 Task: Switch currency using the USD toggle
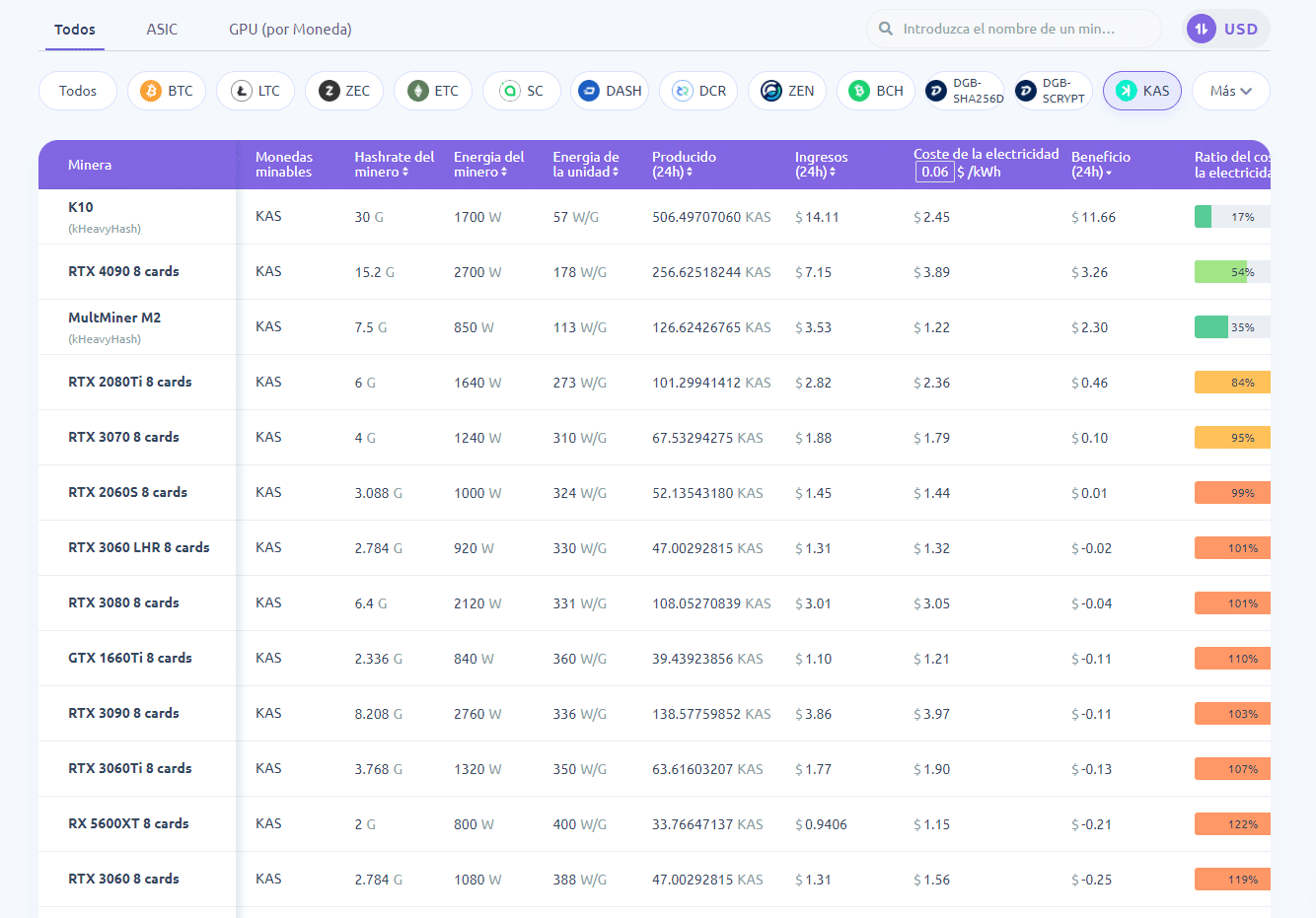point(1226,29)
